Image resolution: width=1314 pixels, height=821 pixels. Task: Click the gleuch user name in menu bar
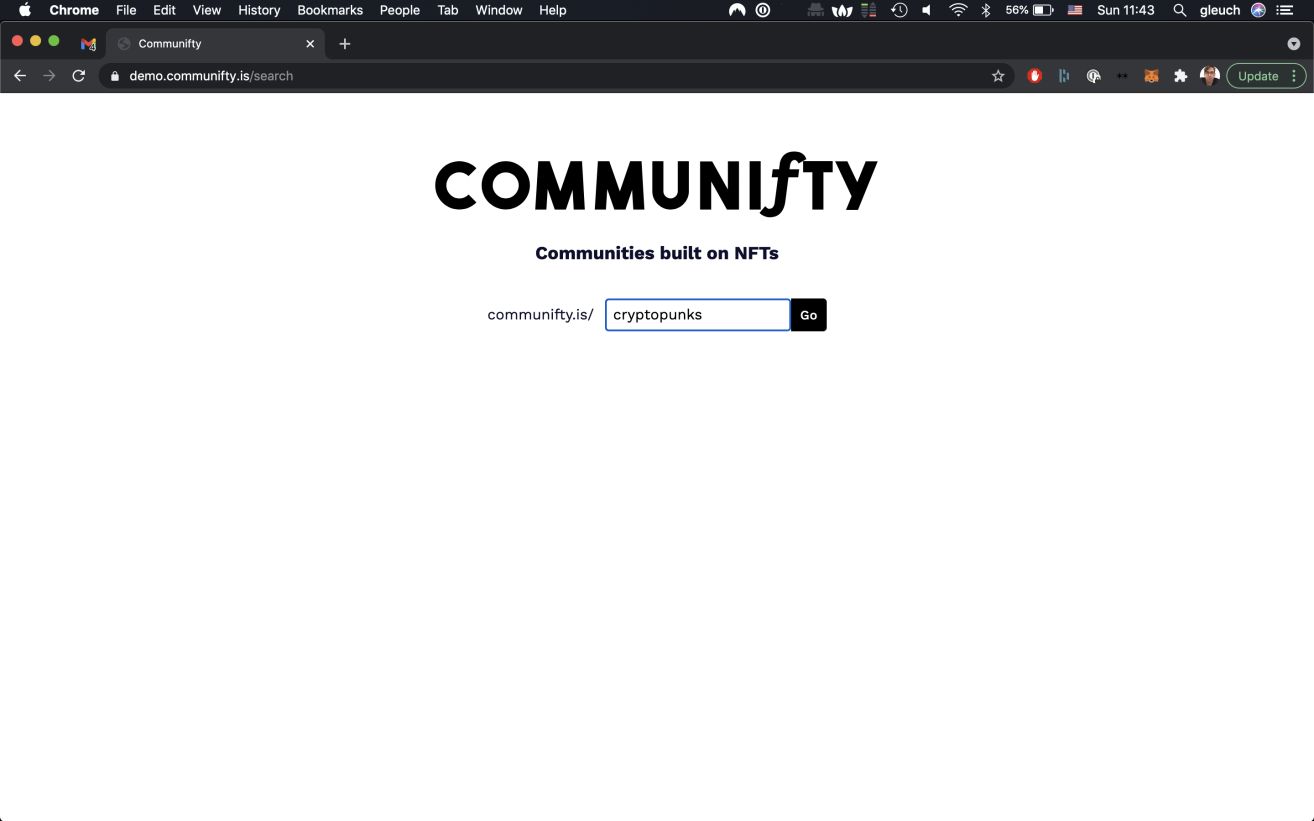(x=1220, y=10)
